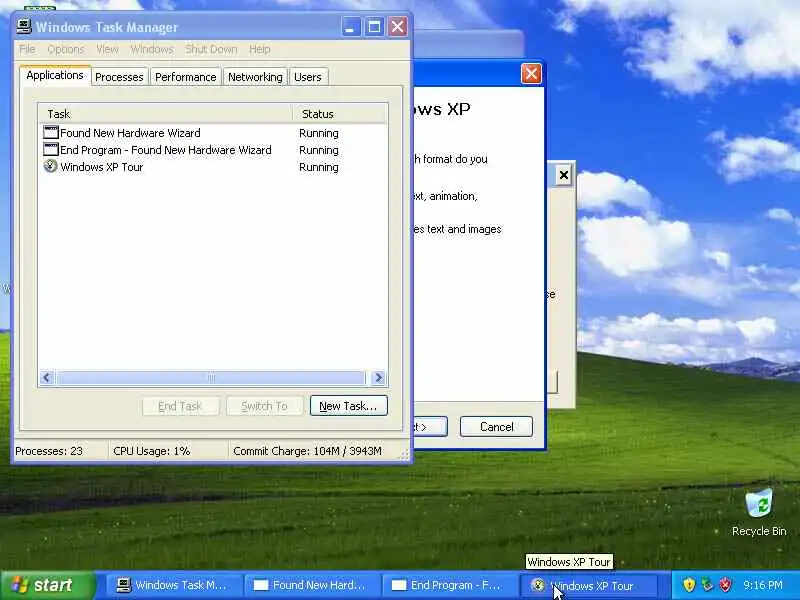
Task: Select the Windows XP Tour task row
Action: 102,167
